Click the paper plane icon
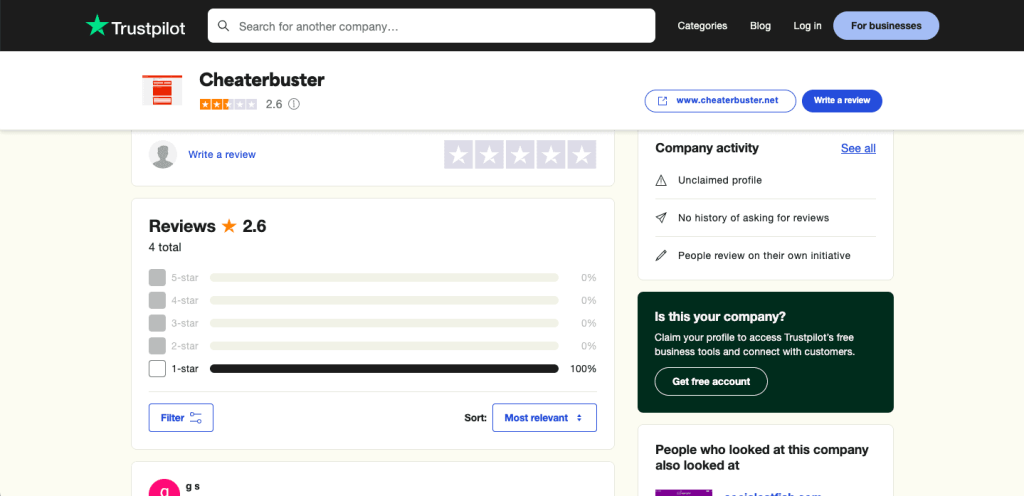This screenshot has width=1024, height=496. (661, 218)
